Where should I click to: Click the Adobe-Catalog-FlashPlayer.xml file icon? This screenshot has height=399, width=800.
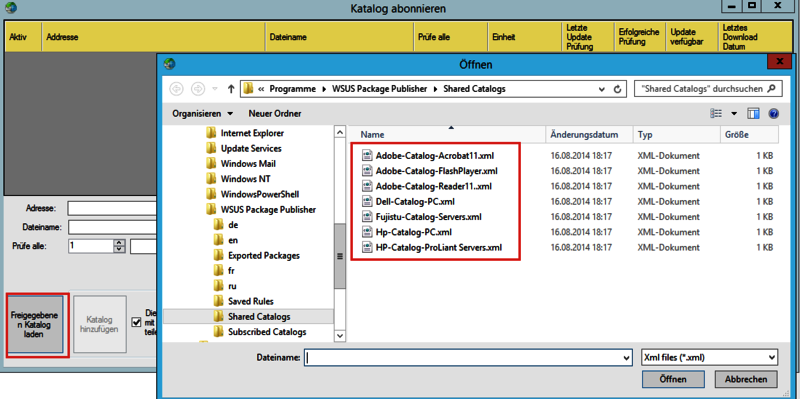(x=367, y=171)
